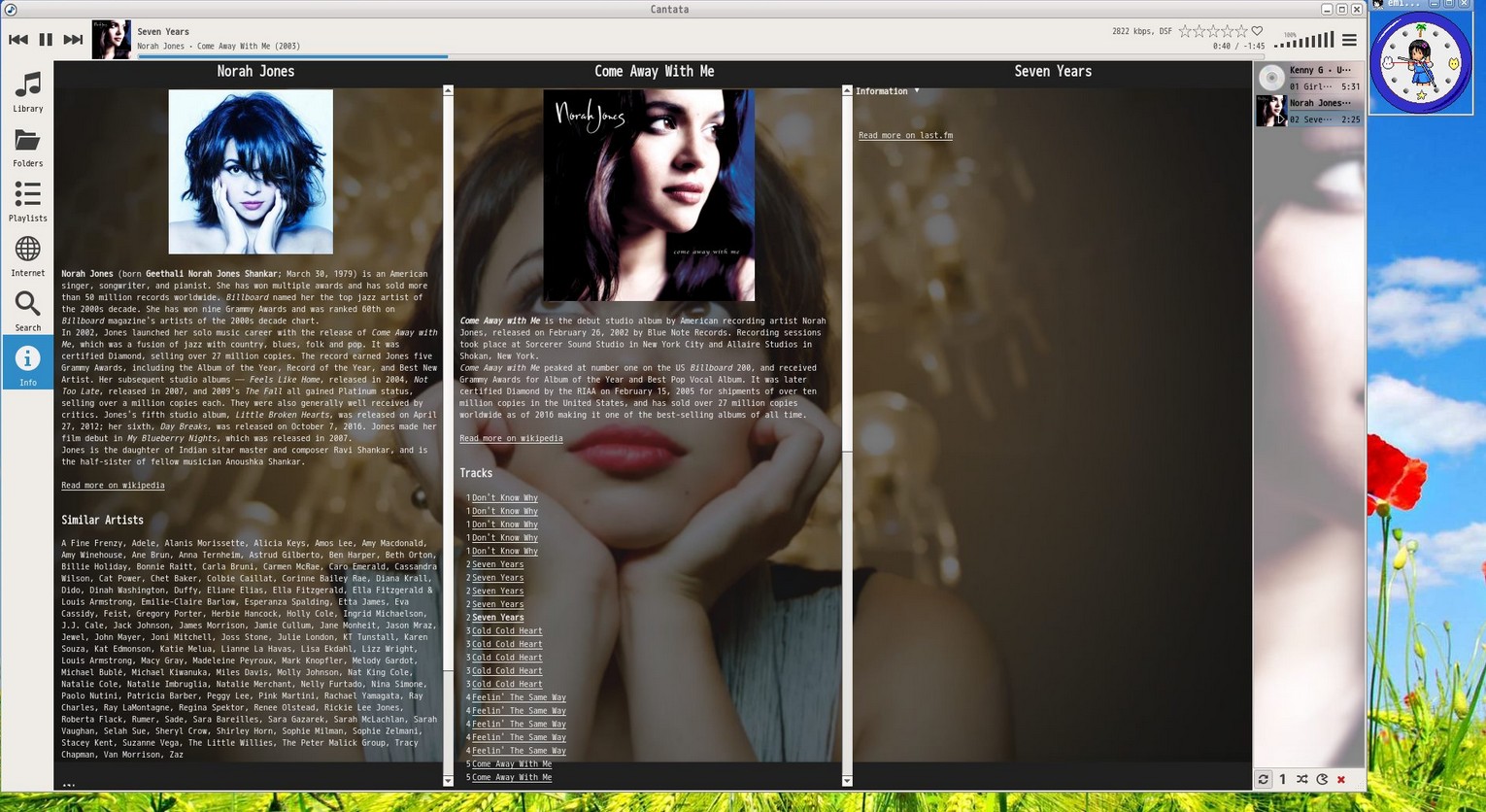Adjust volume using the volume bars

1305,41
